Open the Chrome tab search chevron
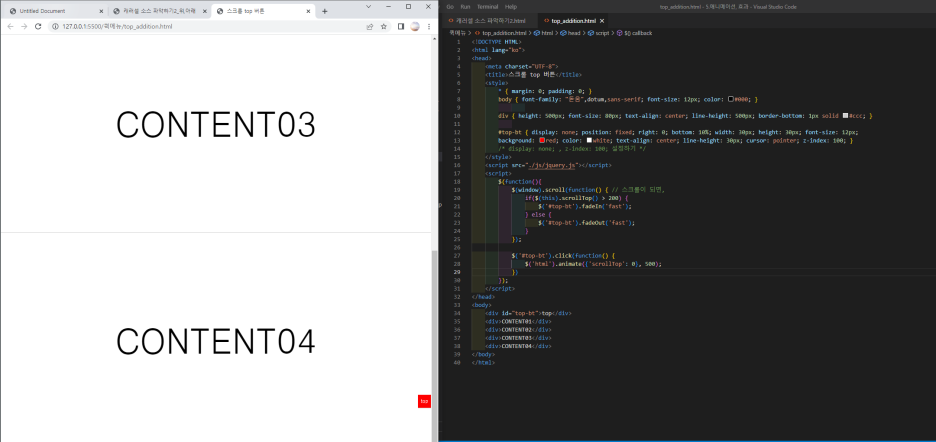Screen dimensions: 936x442 click(368, 6)
